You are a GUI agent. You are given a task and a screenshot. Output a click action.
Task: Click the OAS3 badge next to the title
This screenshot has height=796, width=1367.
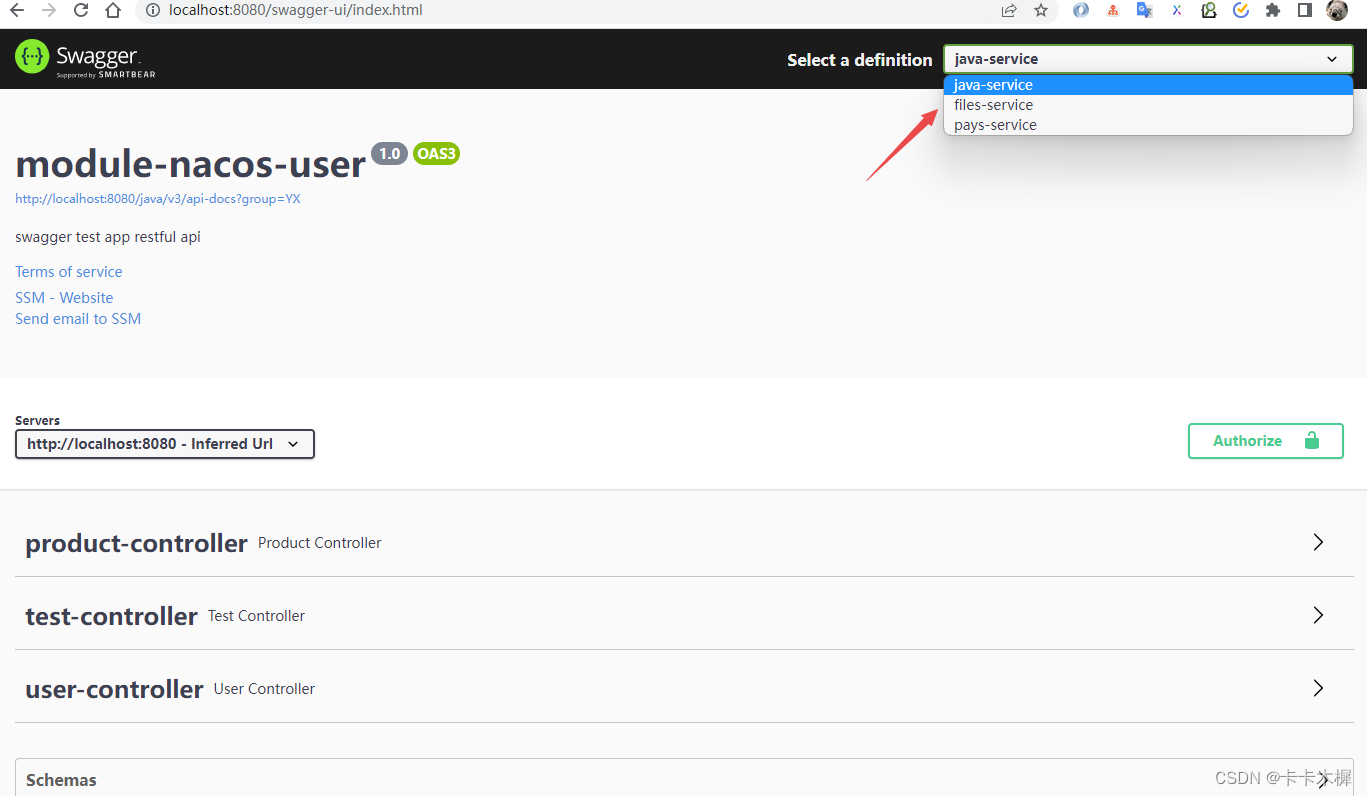(436, 153)
